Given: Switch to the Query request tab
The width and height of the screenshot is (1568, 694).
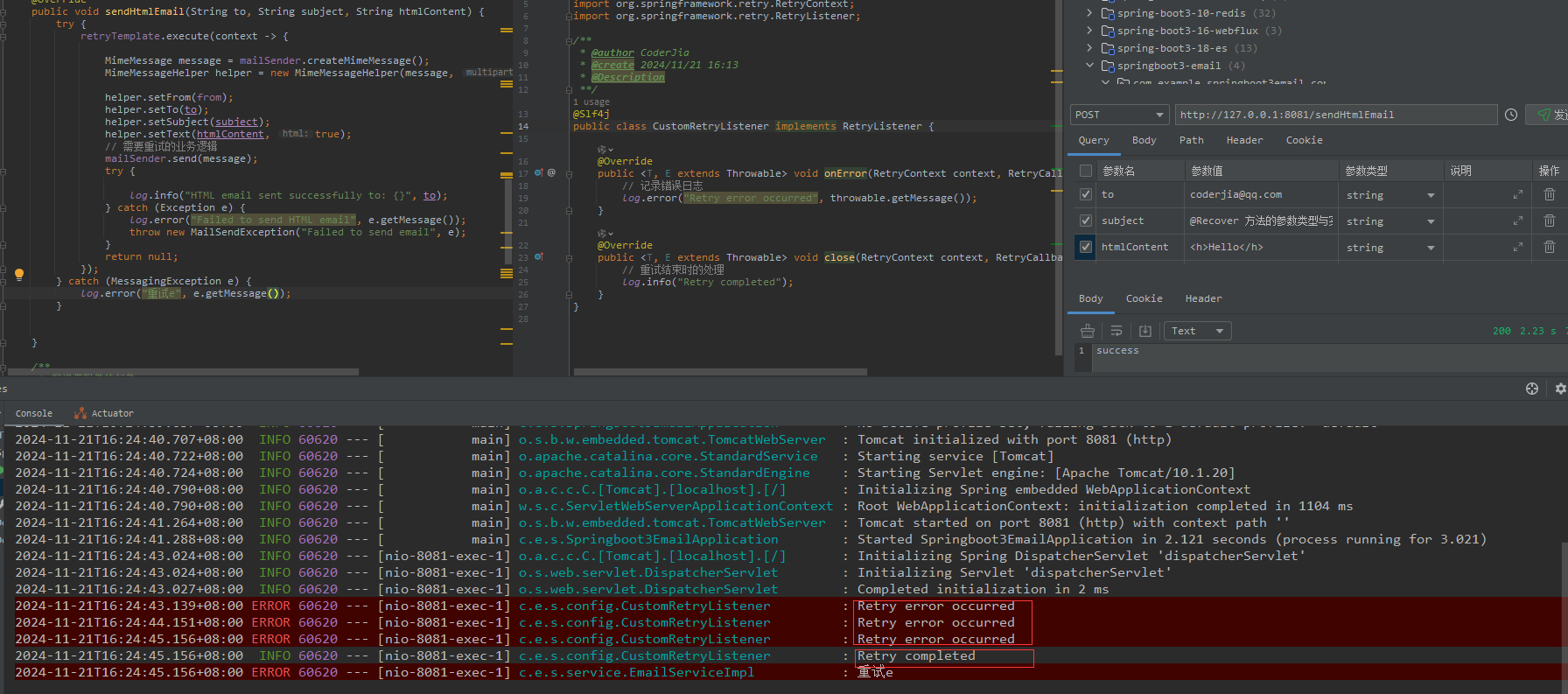Looking at the screenshot, I should tap(1094, 140).
